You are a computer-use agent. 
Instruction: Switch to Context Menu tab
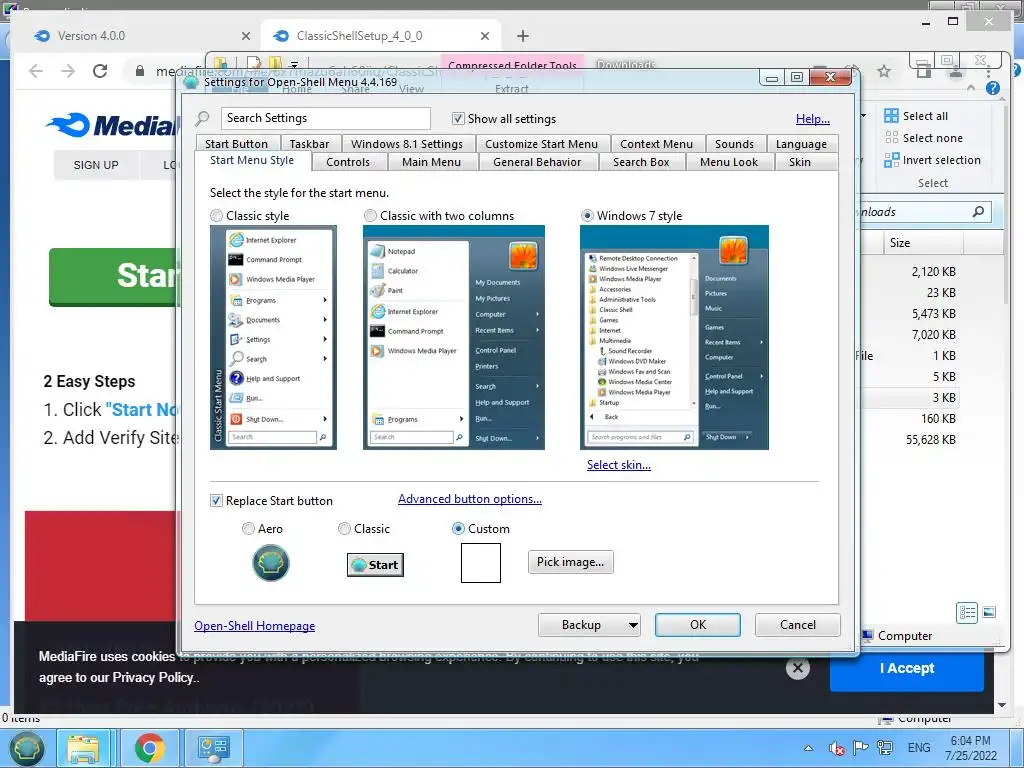[656, 144]
